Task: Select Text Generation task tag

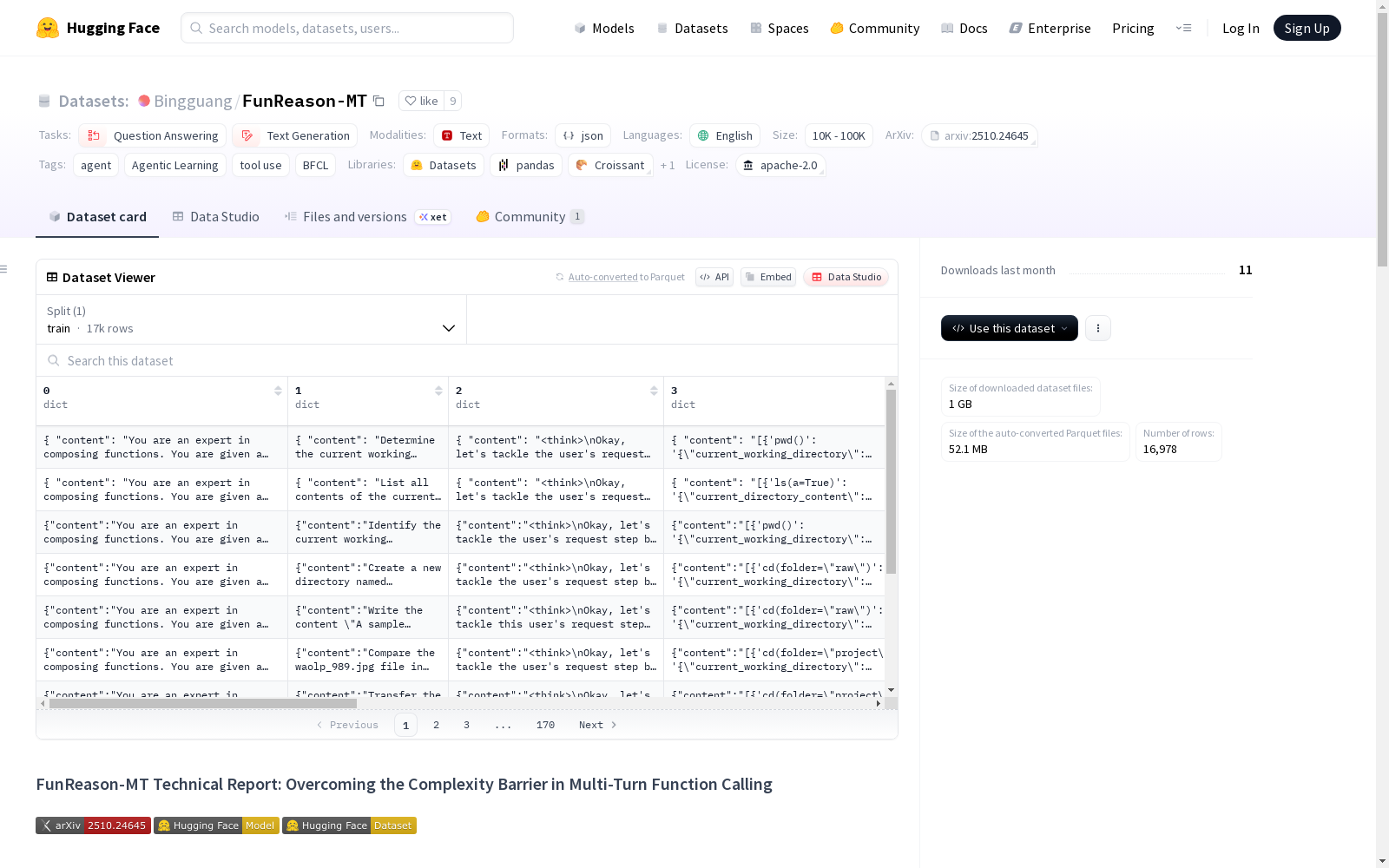Action: [294, 135]
